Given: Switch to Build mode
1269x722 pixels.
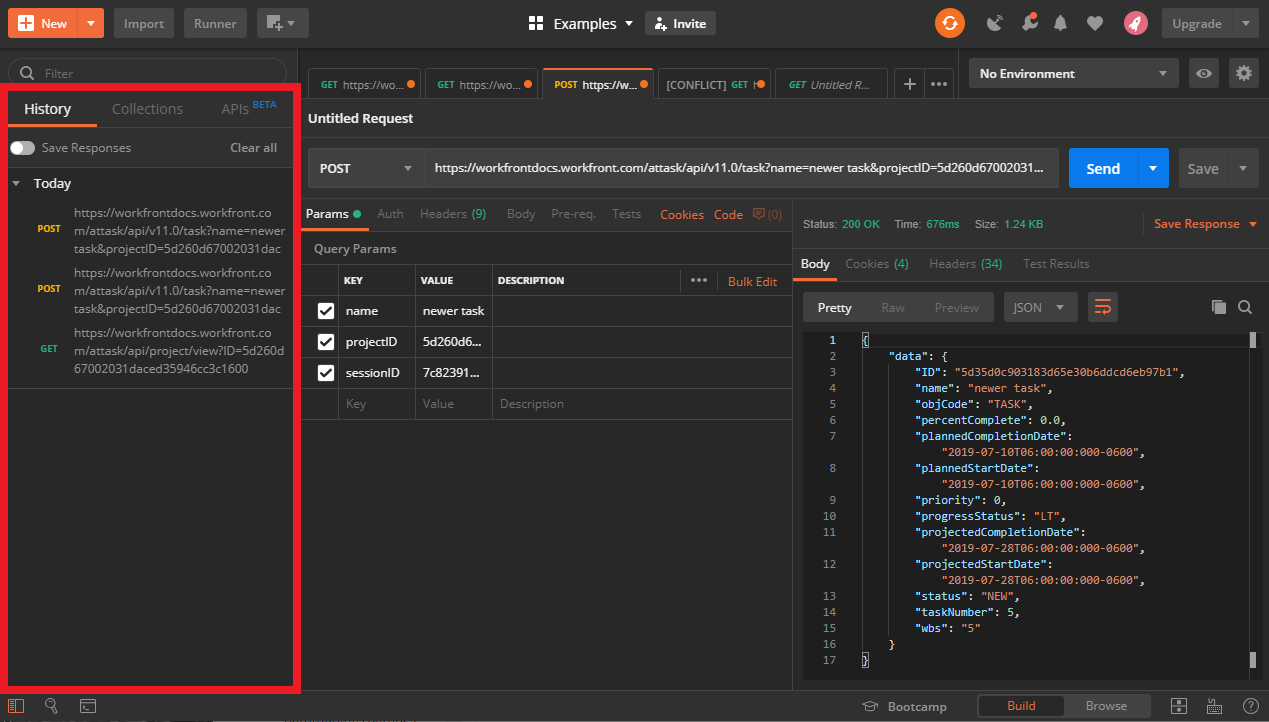Looking at the screenshot, I should click(x=1021, y=706).
